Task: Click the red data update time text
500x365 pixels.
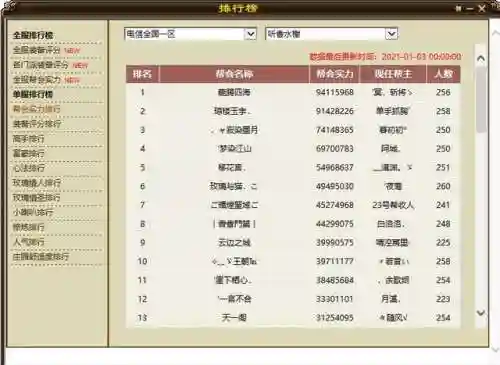Action: 385,57
